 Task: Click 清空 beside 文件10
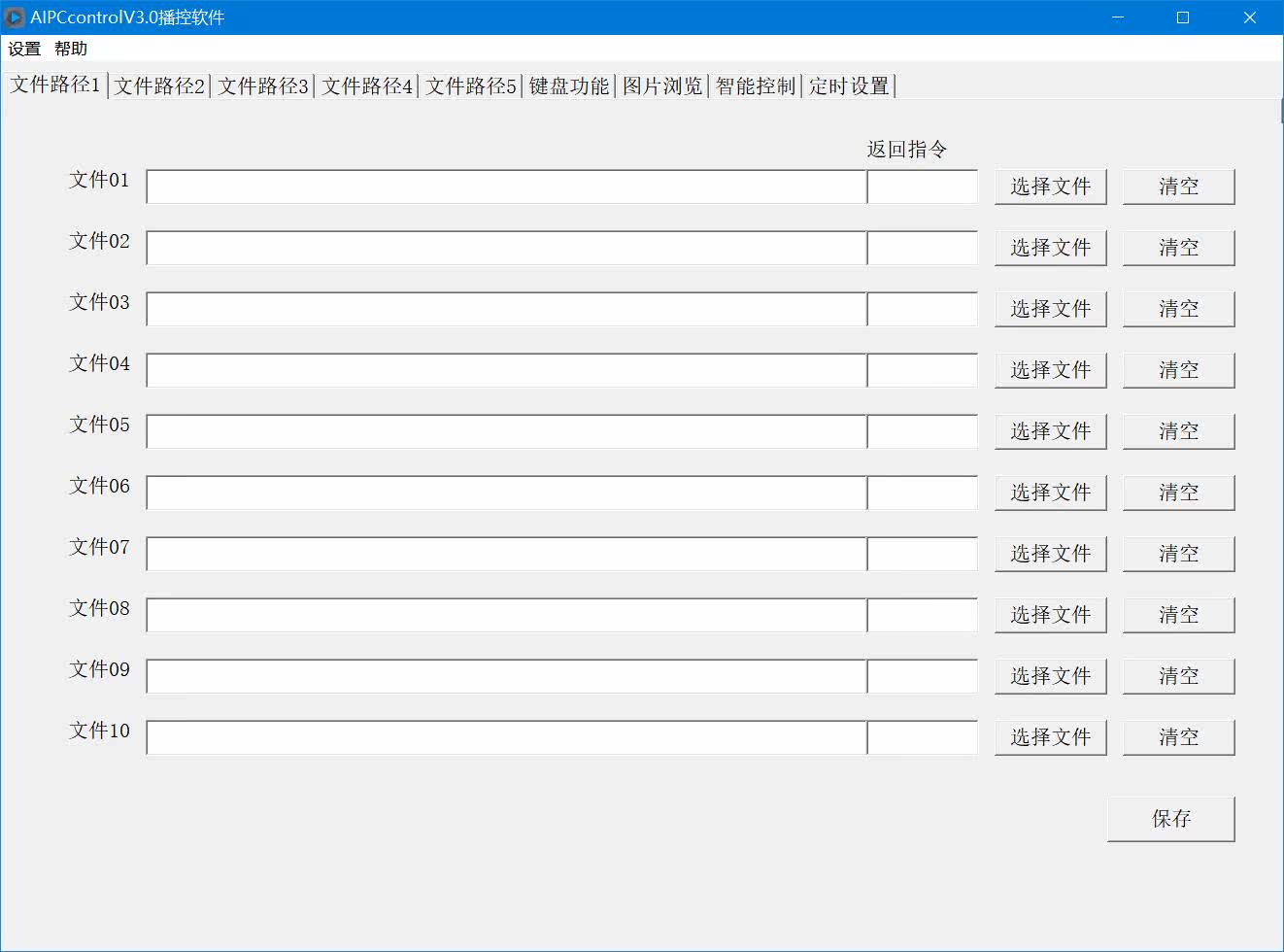click(1179, 737)
